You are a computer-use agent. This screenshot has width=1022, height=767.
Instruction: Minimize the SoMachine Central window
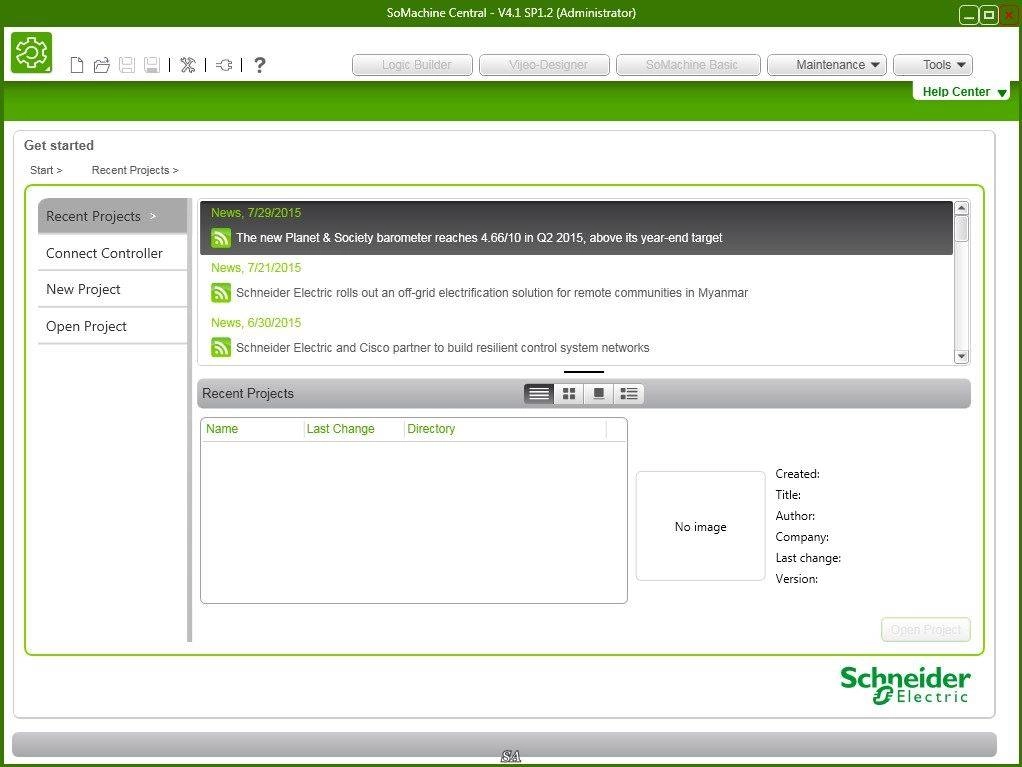point(969,15)
